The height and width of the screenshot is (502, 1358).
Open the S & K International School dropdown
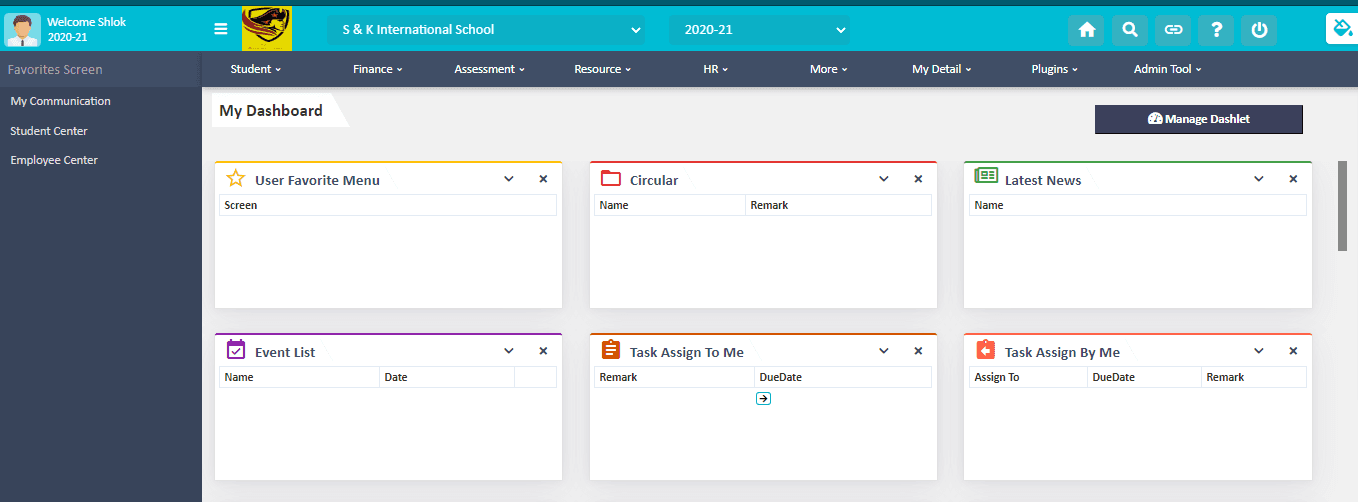point(485,30)
